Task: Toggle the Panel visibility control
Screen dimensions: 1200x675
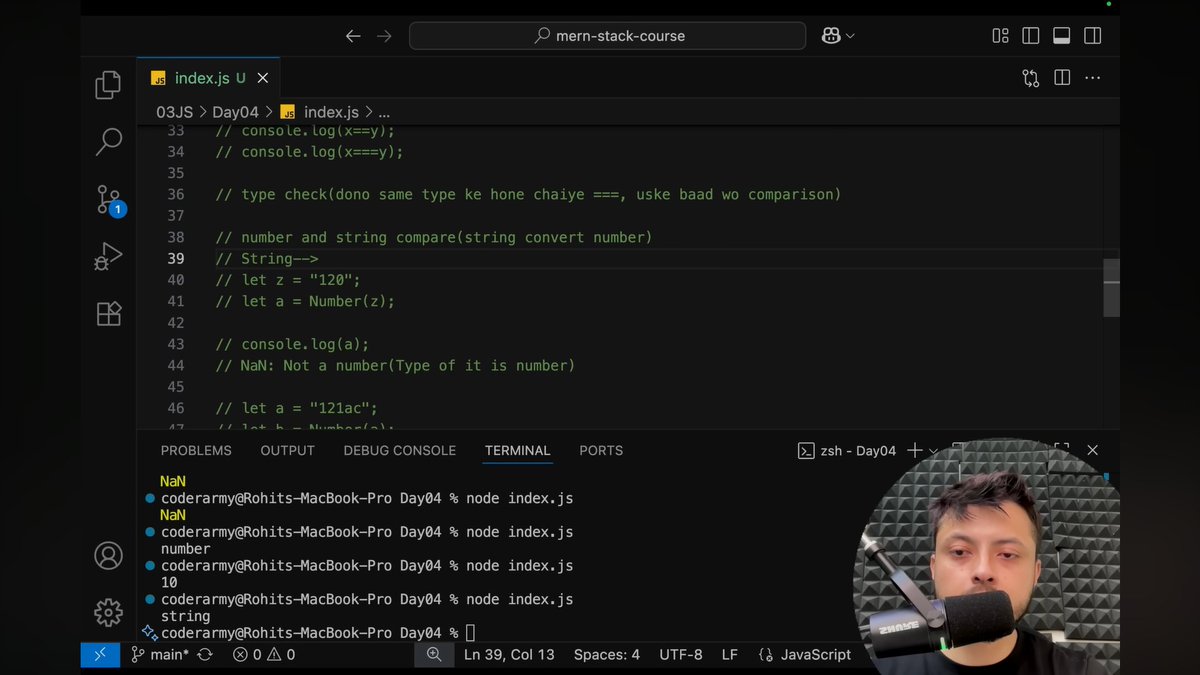Action: (x=1061, y=35)
